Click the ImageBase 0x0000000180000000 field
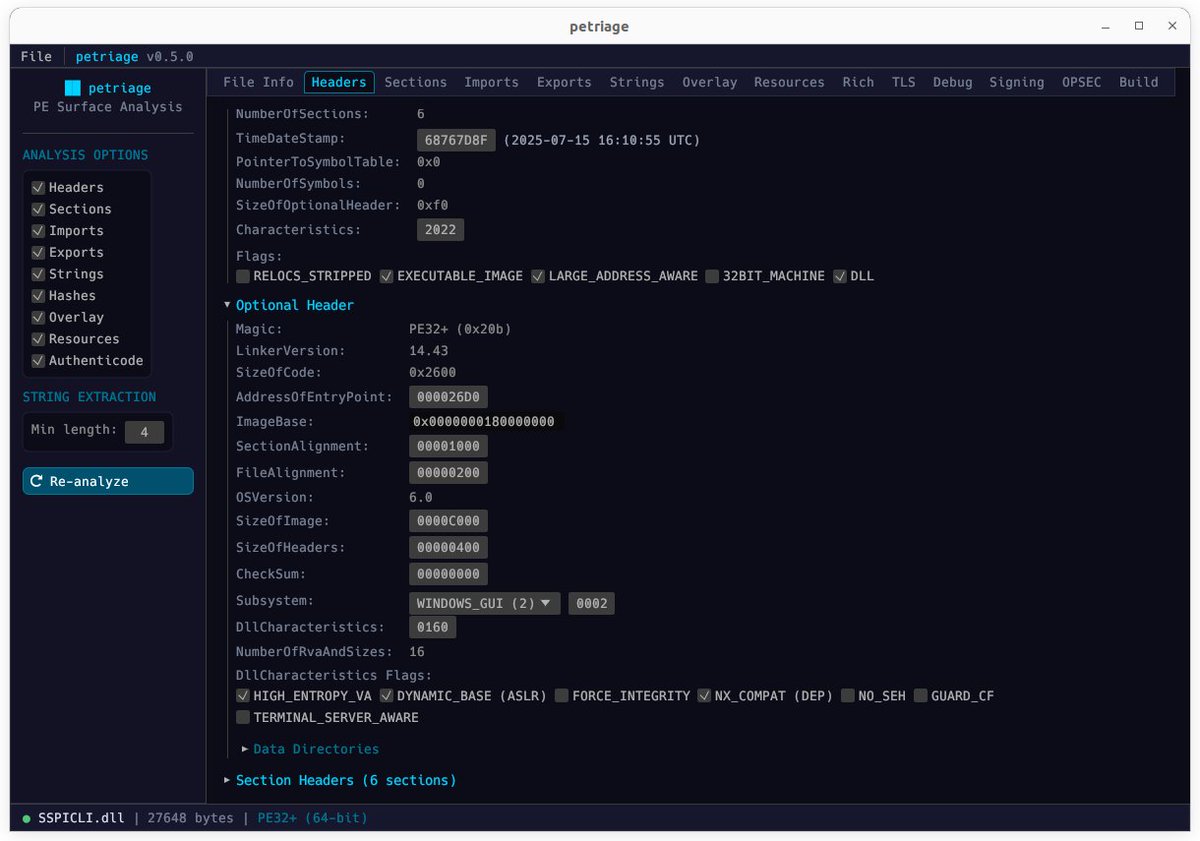 click(484, 422)
